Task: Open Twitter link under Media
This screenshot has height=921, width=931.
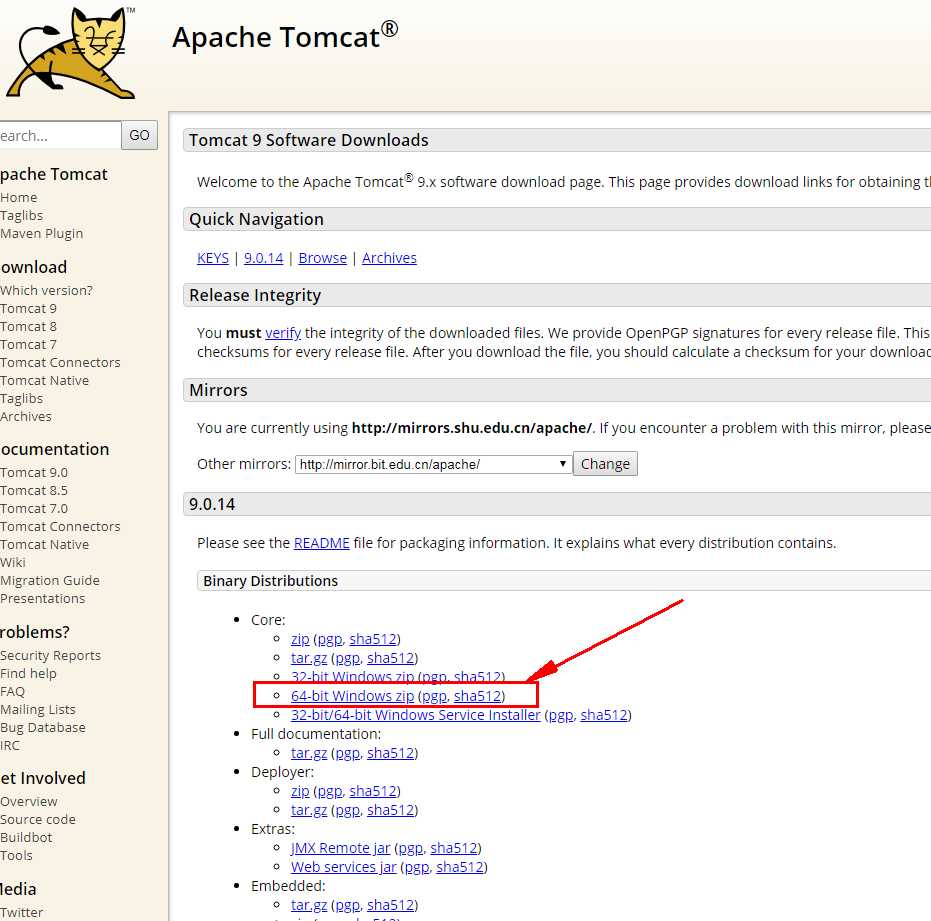Action: point(21,913)
